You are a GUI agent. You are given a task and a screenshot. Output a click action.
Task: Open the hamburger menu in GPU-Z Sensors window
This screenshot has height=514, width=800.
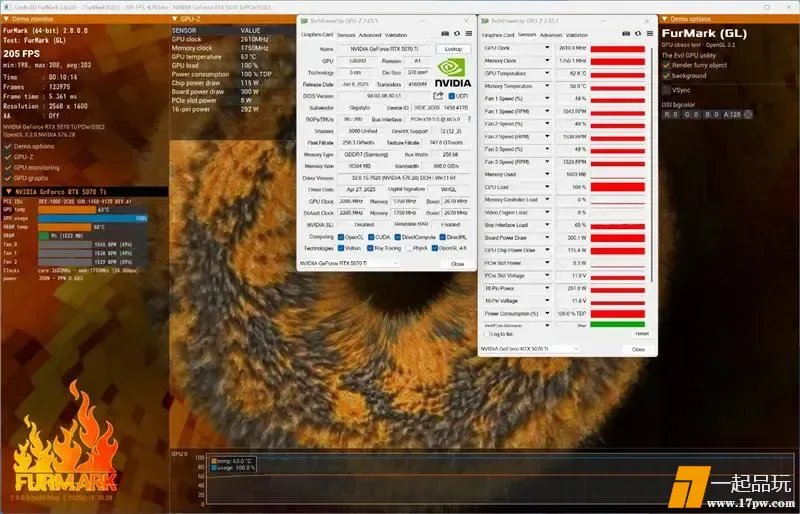click(649, 34)
